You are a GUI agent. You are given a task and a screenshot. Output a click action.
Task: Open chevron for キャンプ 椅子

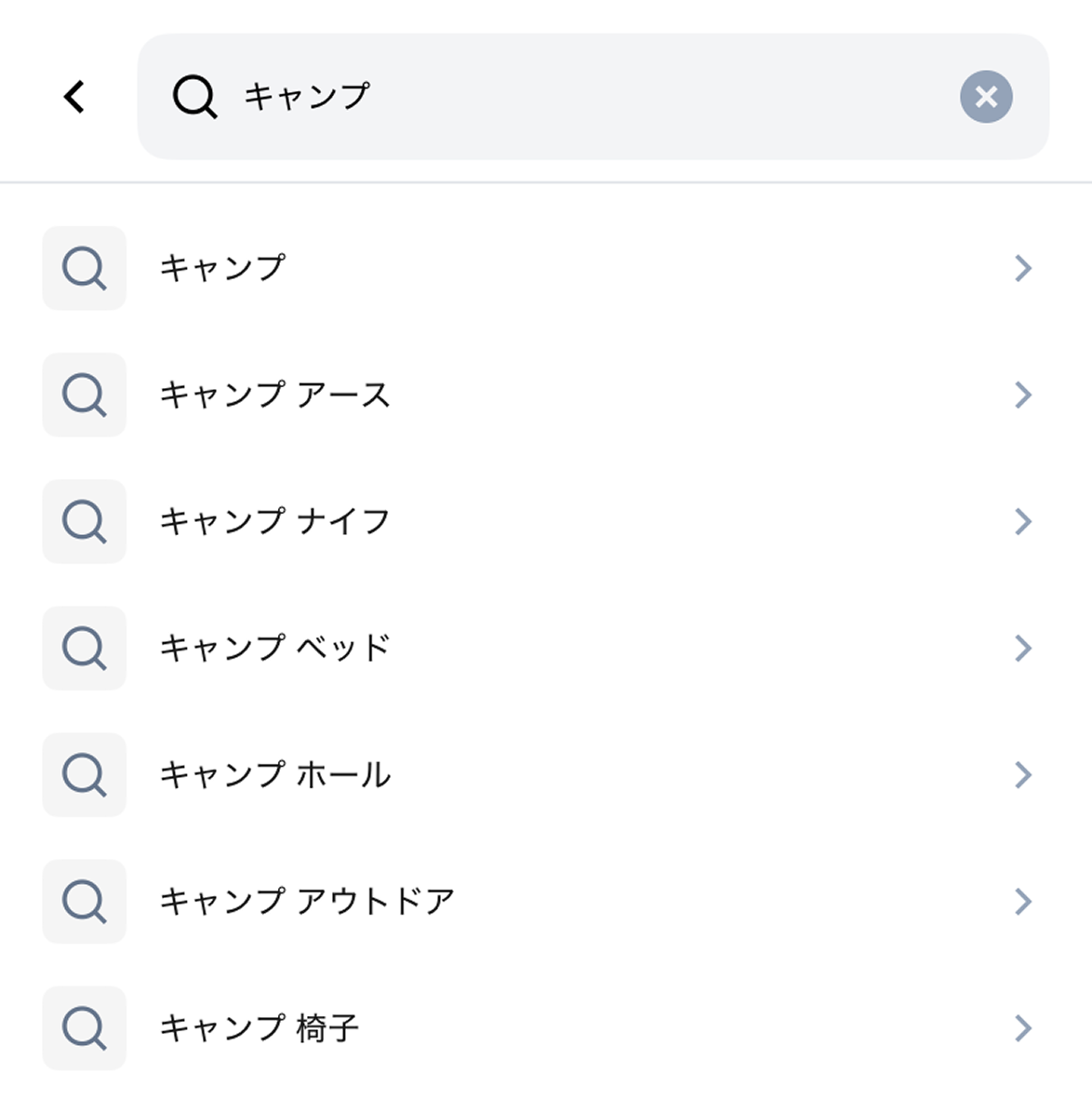tap(1023, 1027)
